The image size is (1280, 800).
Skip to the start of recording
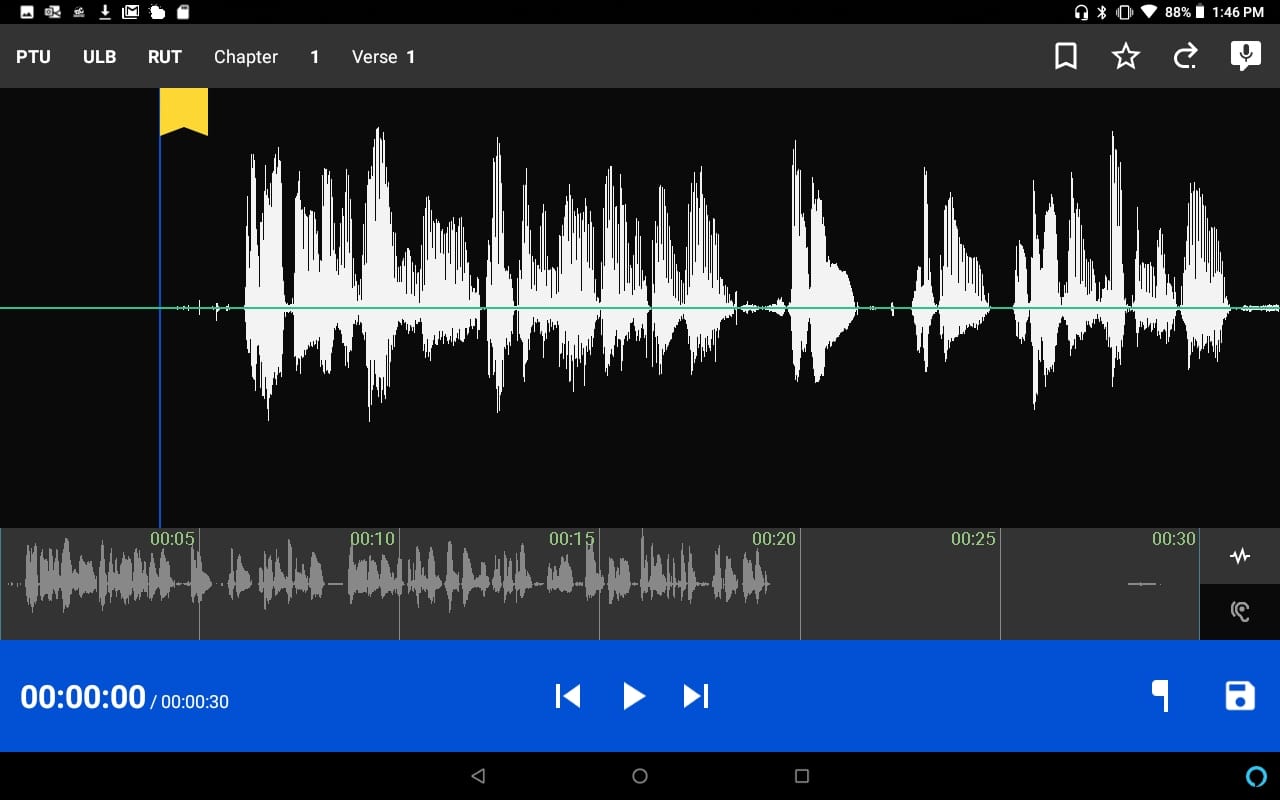tap(568, 696)
